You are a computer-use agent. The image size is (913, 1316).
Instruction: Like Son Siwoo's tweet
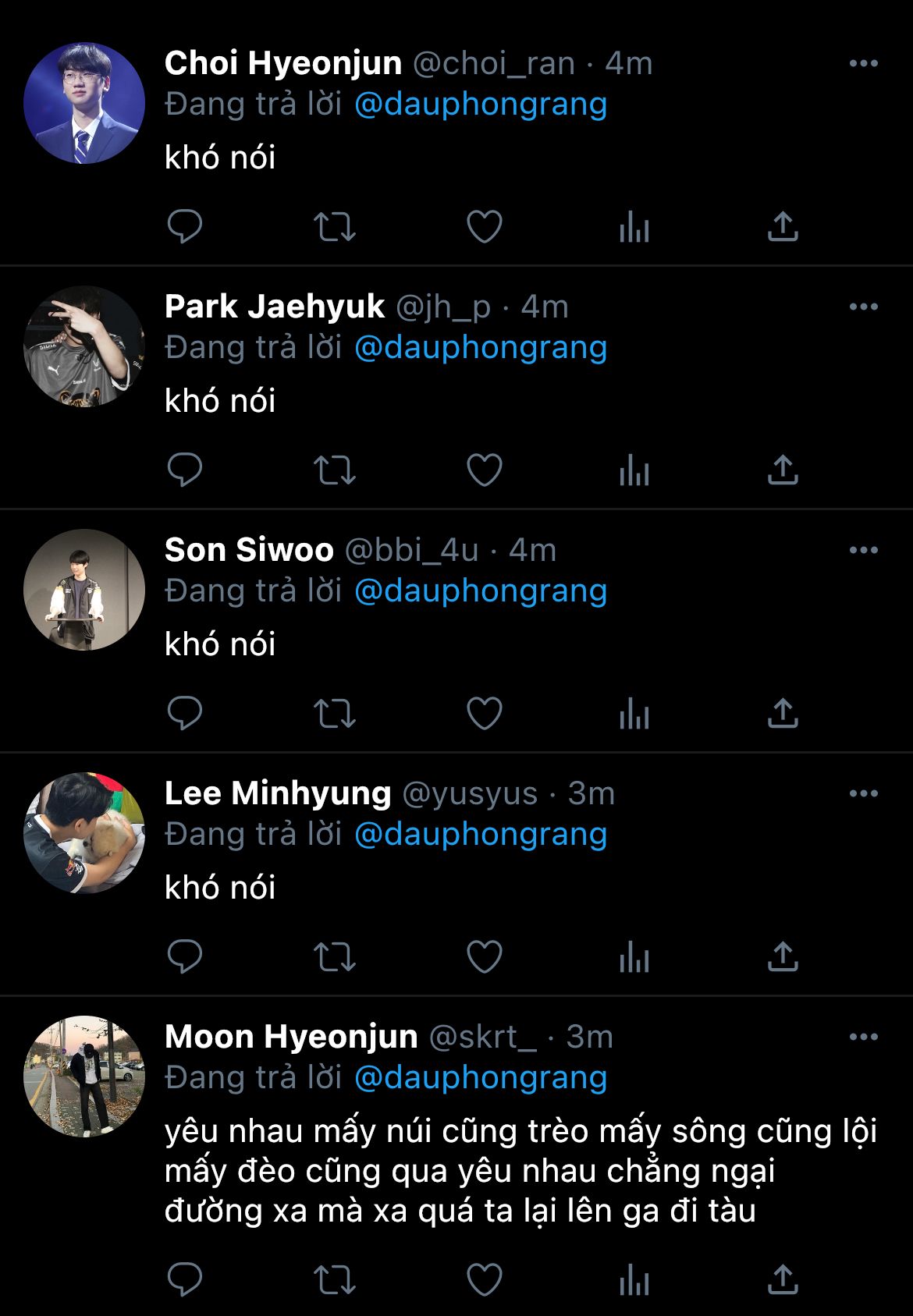point(484,714)
